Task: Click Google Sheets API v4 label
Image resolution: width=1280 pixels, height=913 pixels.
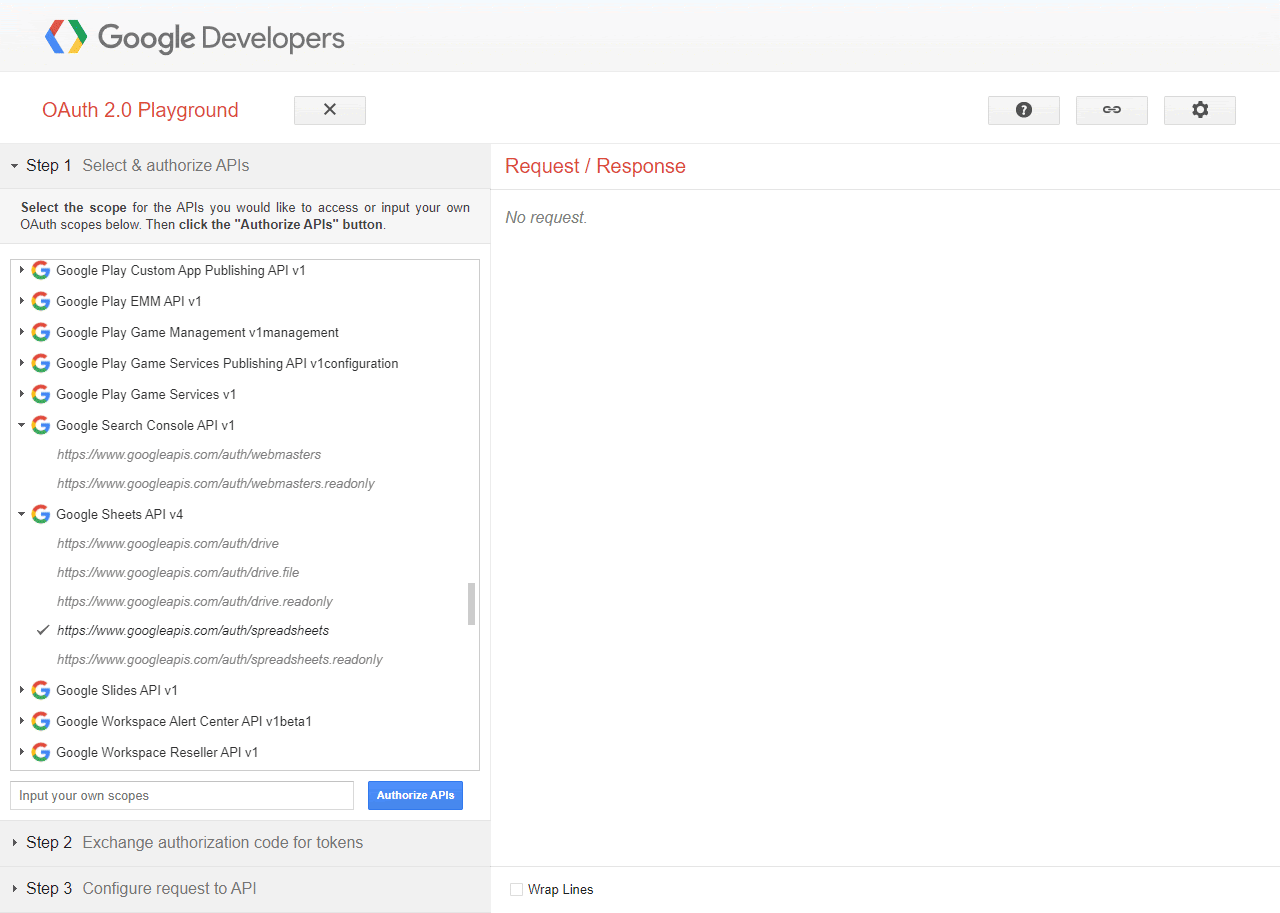Action: pyautogui.click(x=120, y=514)
